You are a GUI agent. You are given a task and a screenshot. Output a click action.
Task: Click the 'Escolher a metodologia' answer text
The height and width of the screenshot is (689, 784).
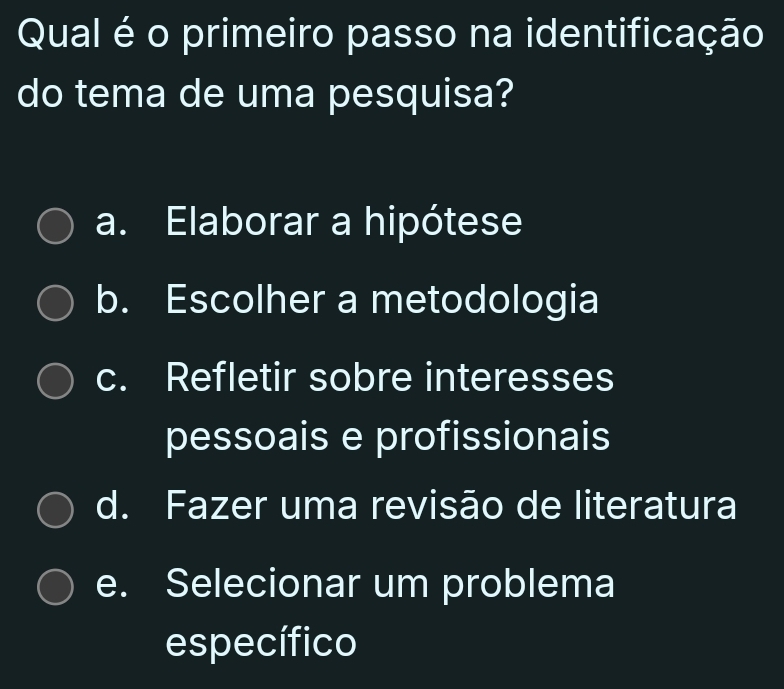(x=383, y=299)
